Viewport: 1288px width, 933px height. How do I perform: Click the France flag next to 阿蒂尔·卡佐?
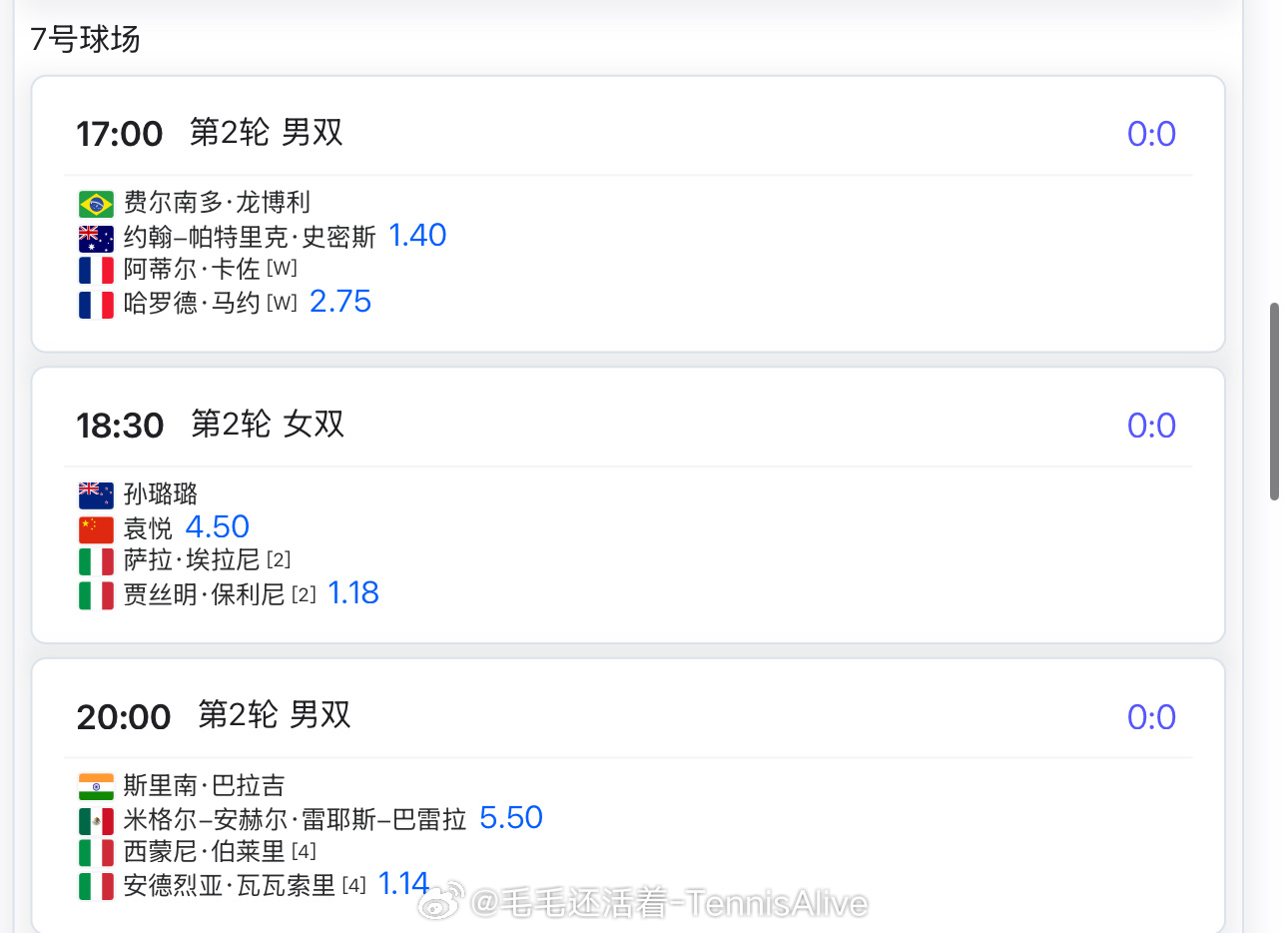96,271
